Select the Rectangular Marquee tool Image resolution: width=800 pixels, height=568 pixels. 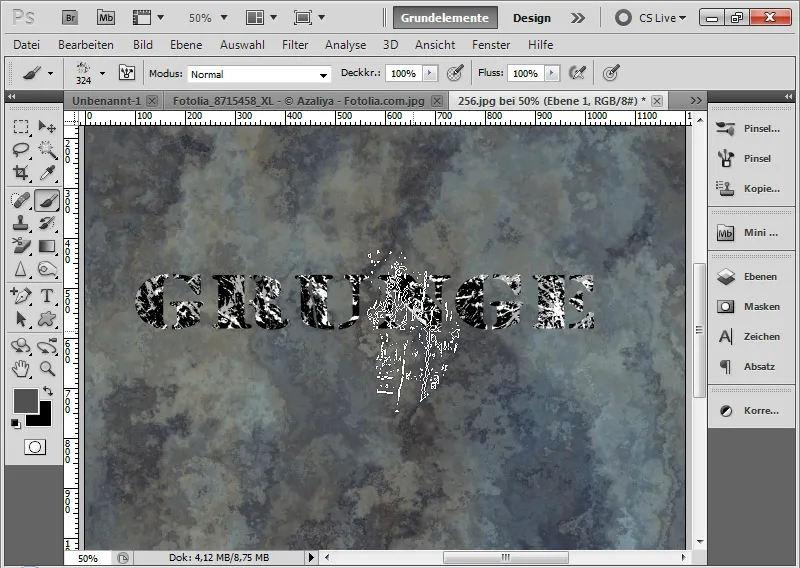[21, 126]
